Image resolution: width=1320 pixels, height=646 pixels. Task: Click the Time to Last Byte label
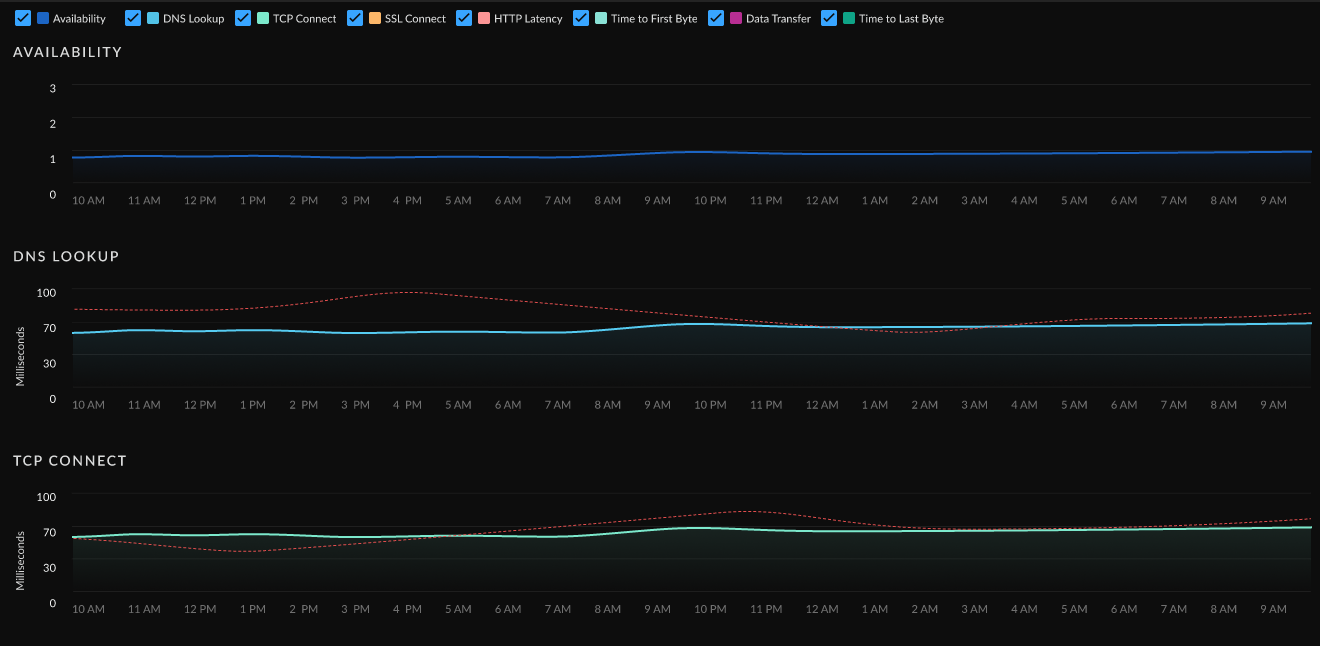(x=901, y=19)
